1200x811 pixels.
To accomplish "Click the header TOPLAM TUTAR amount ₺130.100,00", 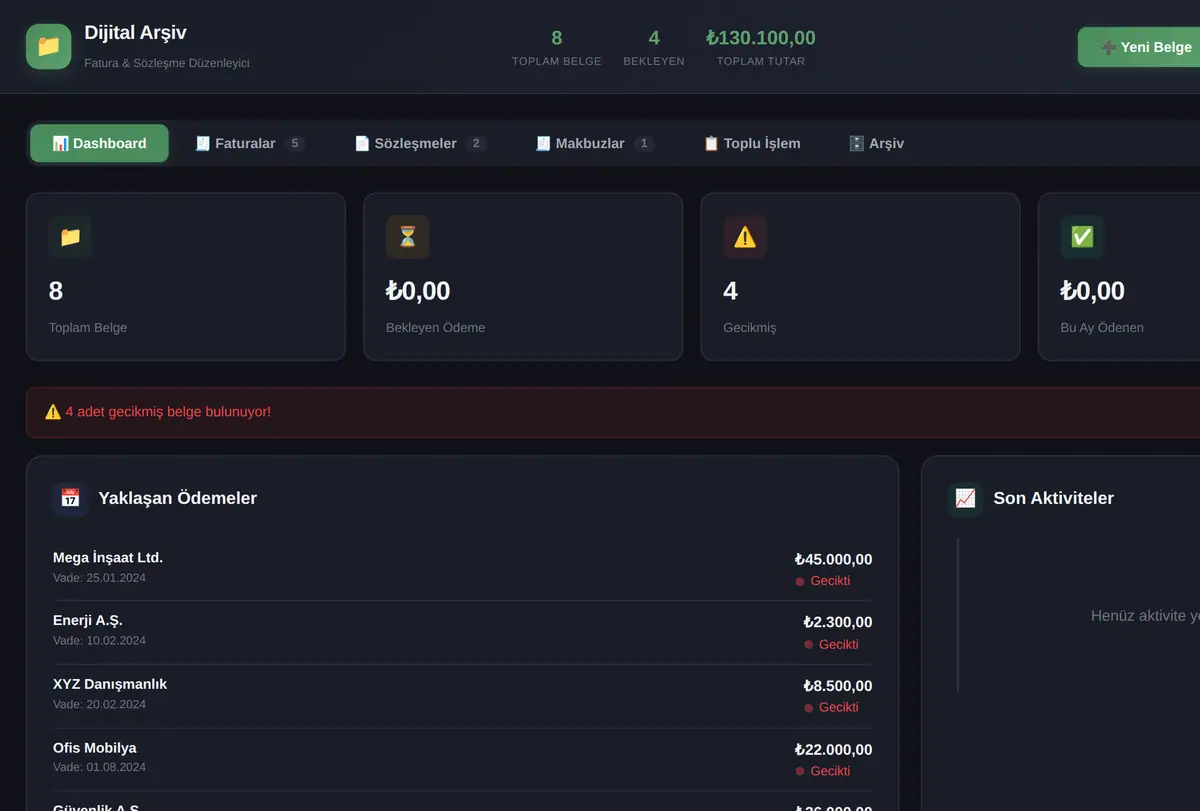I will (x=761, y=38).
